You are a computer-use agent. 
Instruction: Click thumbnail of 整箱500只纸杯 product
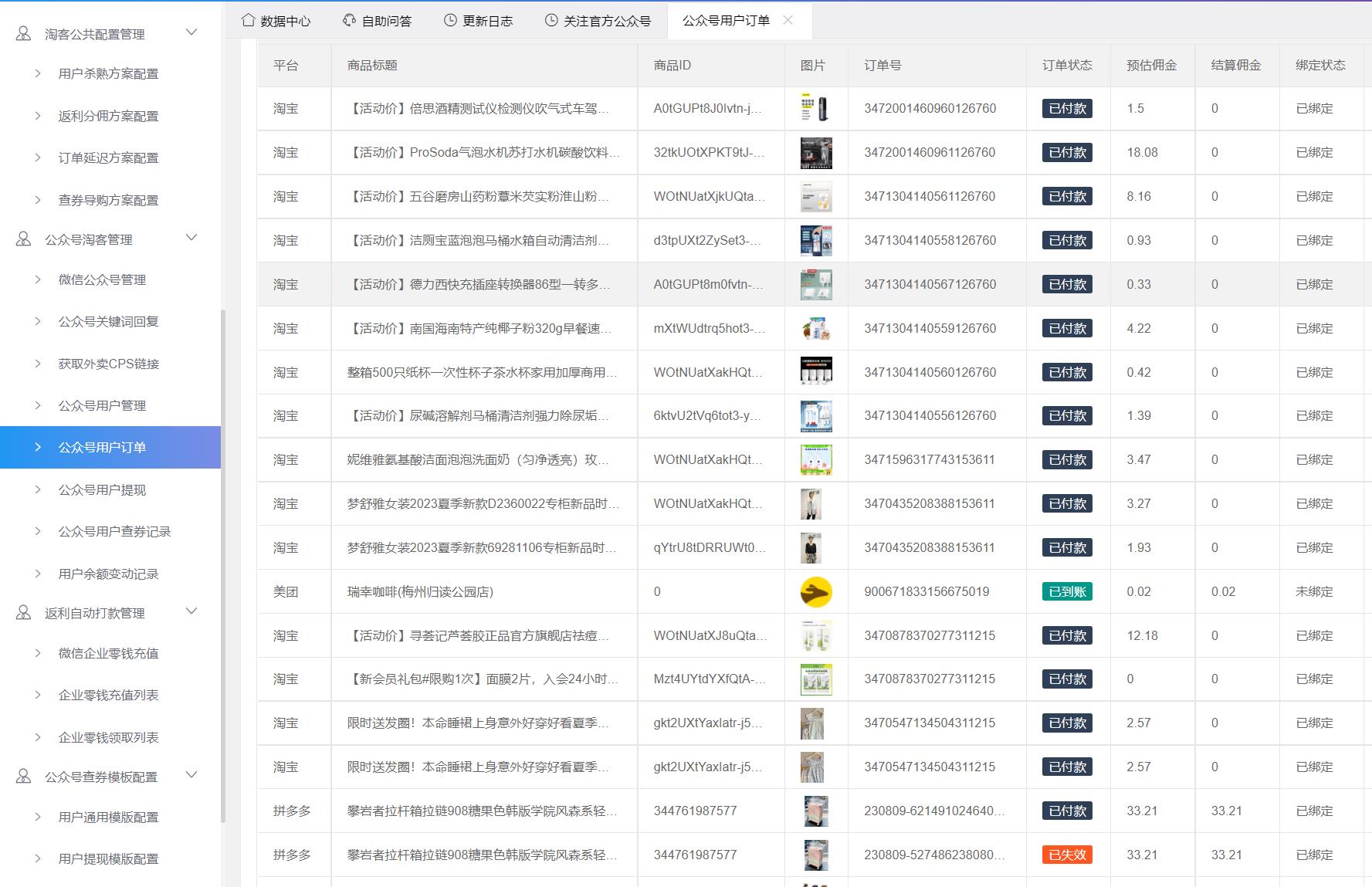(x=816, y=372)
